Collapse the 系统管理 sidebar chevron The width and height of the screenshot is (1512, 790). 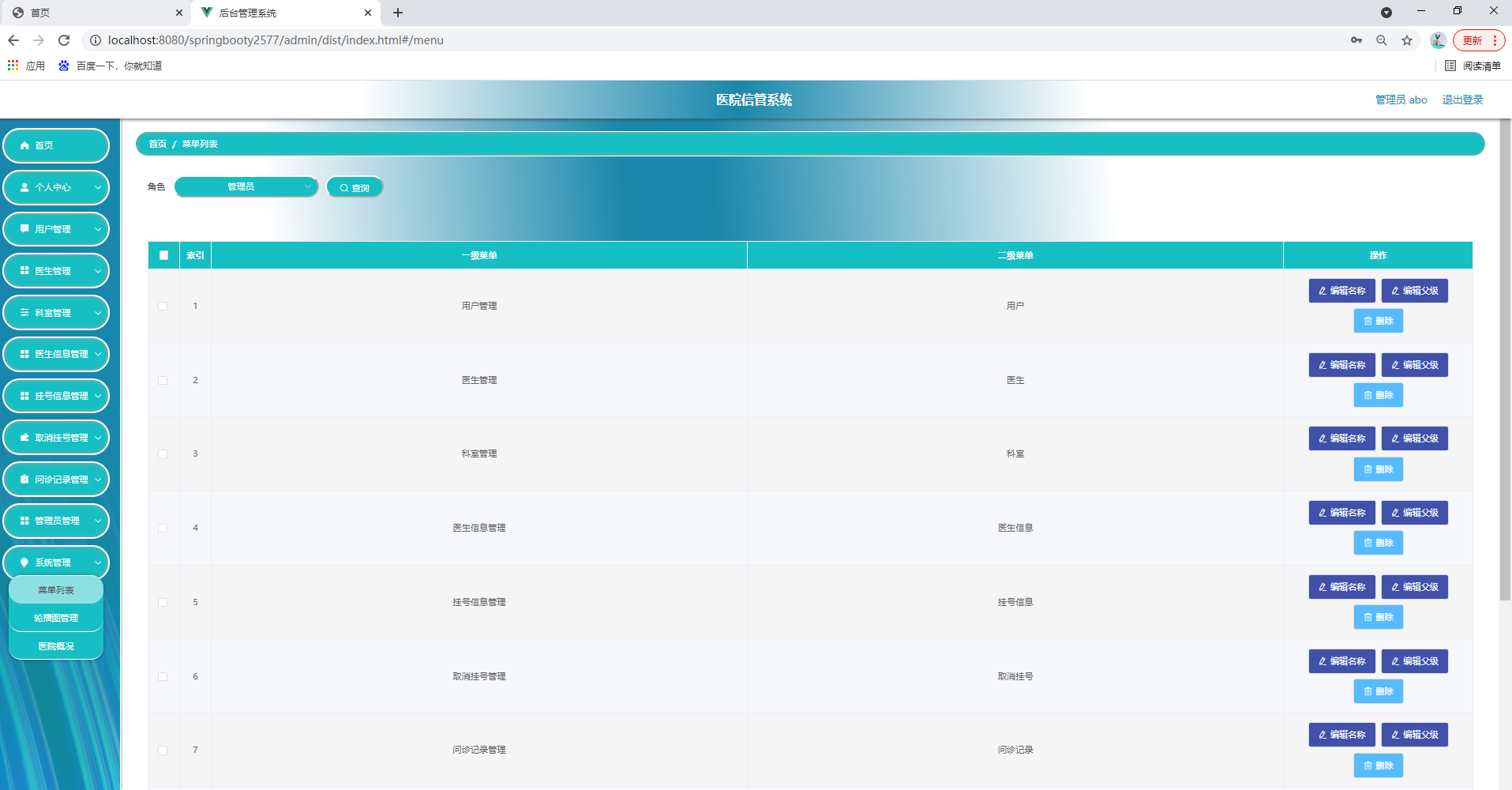coord(98,562)
